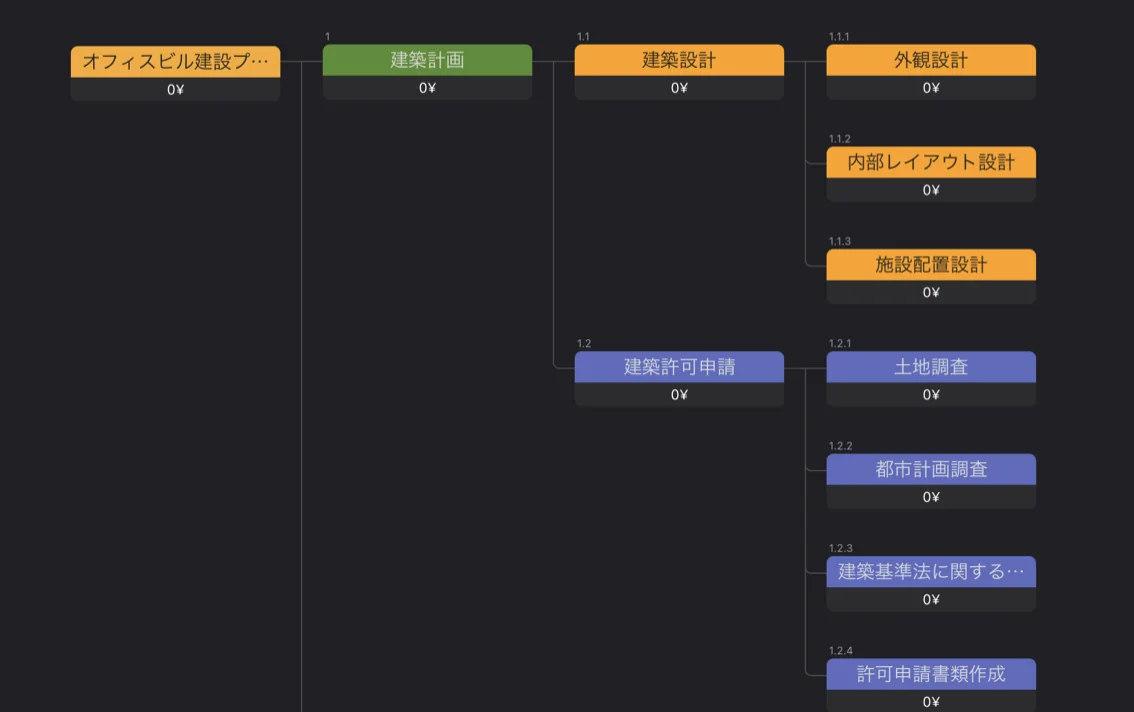Click the cost field under 都市計画調査
1134x712 pixels.
pos(931,497)
